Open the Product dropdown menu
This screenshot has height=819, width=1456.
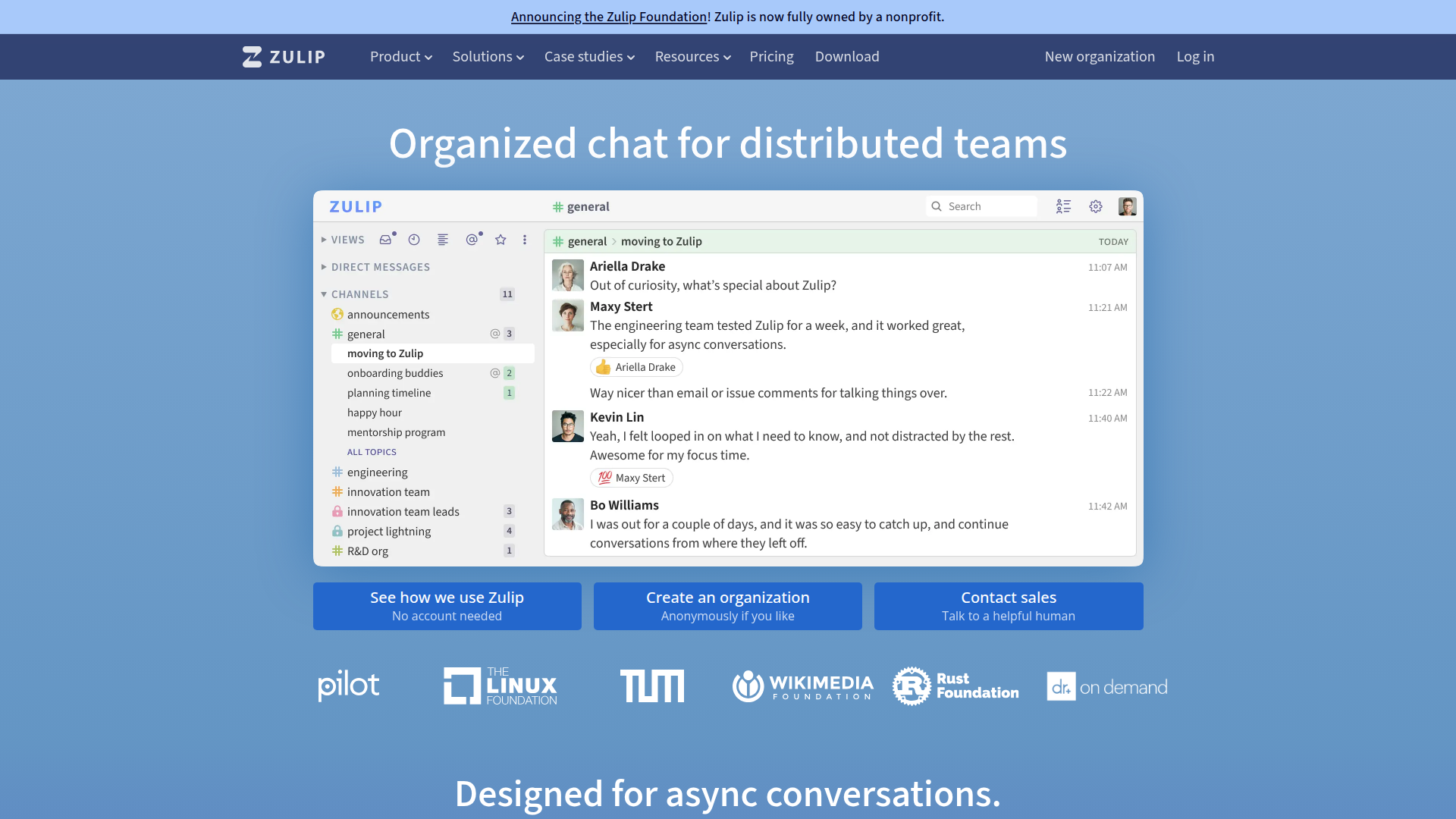pyautogui.click(x=400, y=57)
